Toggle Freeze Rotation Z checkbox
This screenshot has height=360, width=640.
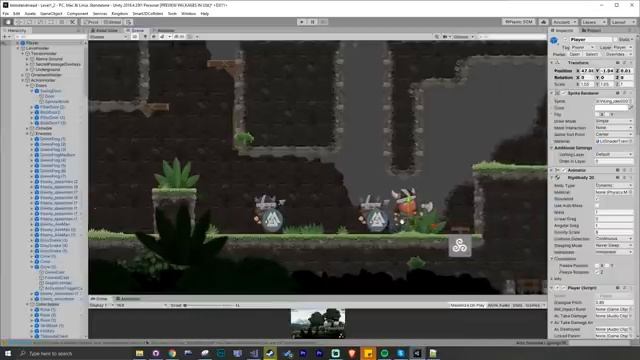(598, 272)
